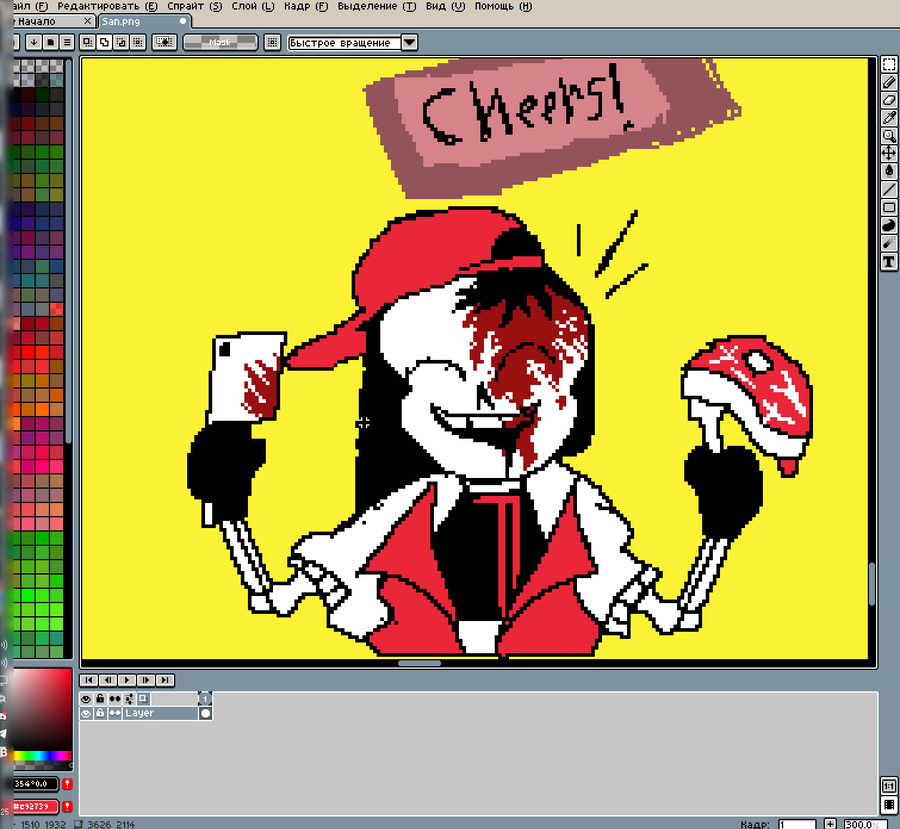Click the down-arrow palette button

coord(34,42)
